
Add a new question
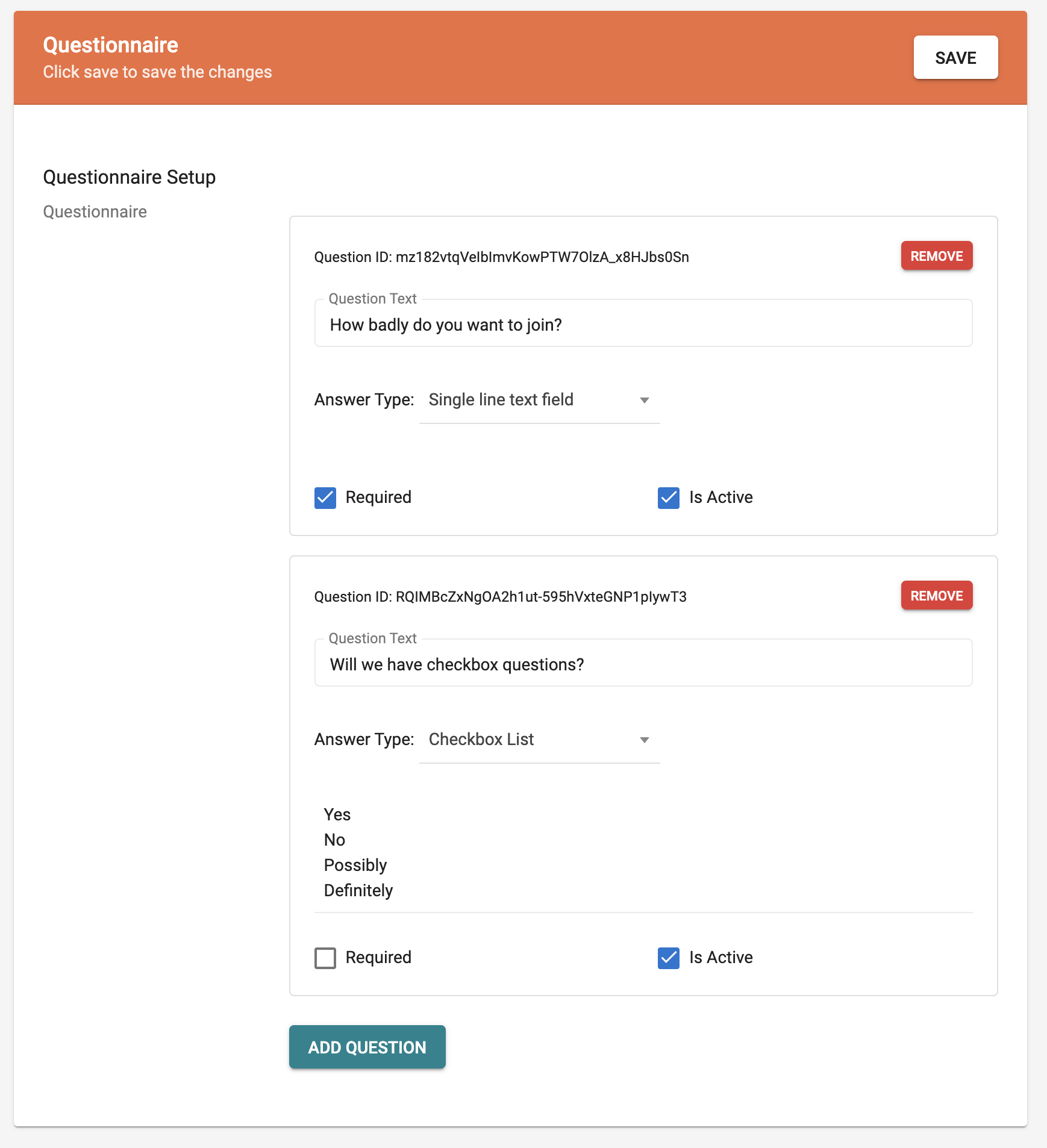(x=367, y=1047)
